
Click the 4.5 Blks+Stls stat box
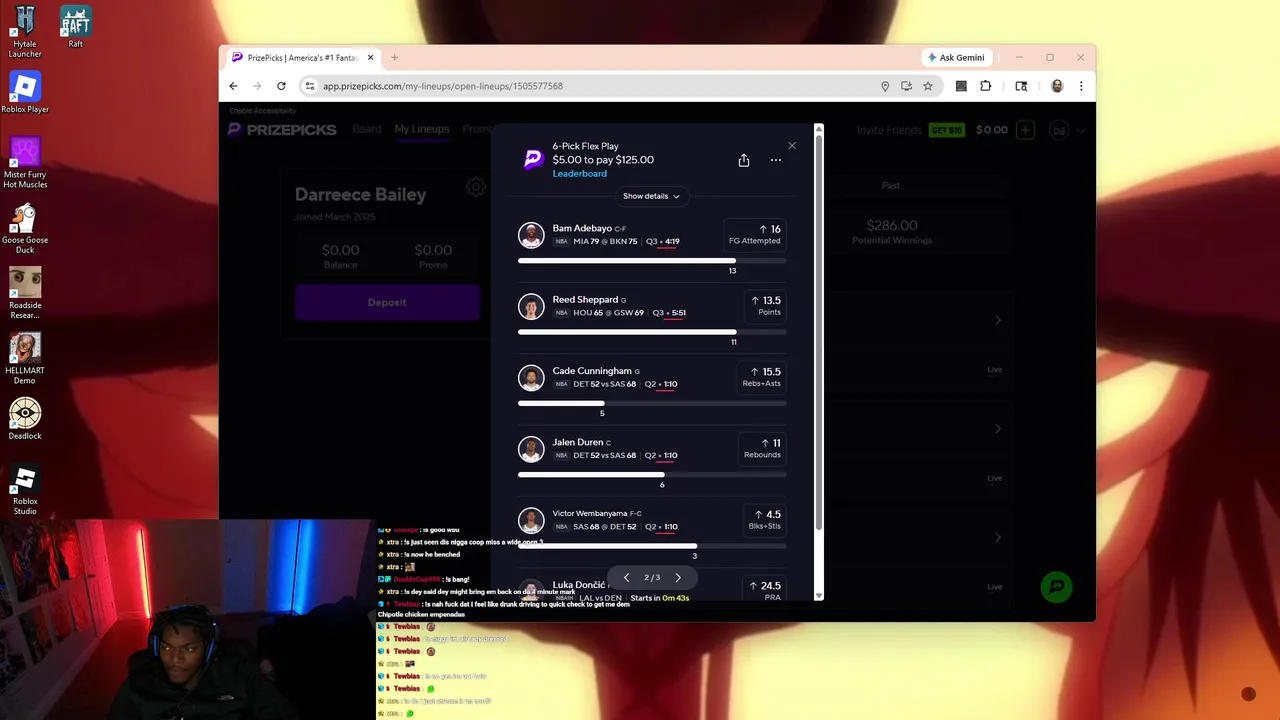(x=765, y=519)
